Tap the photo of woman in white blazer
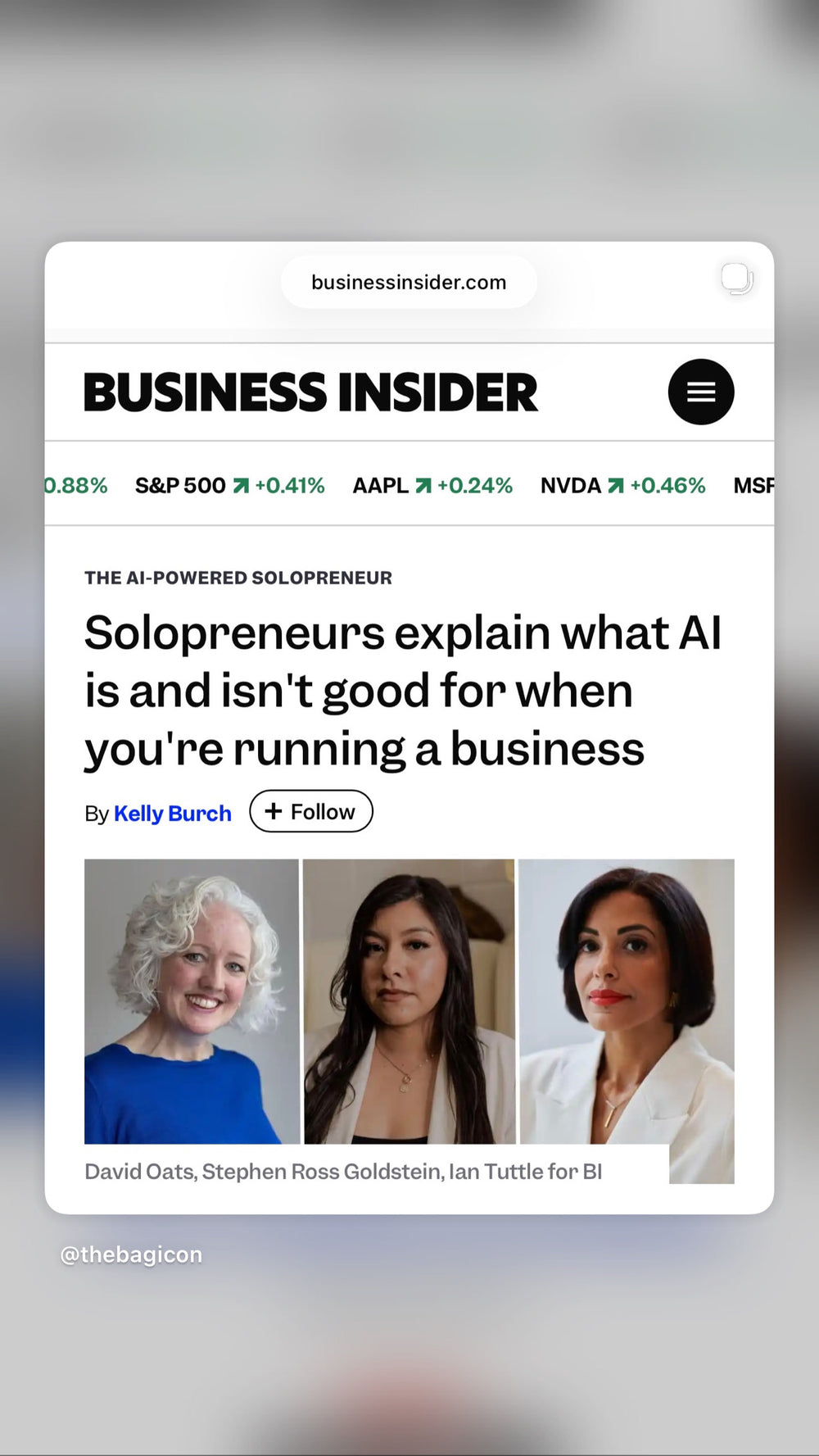This screenshot has width=819, height=1456. tap(627, 1000)
